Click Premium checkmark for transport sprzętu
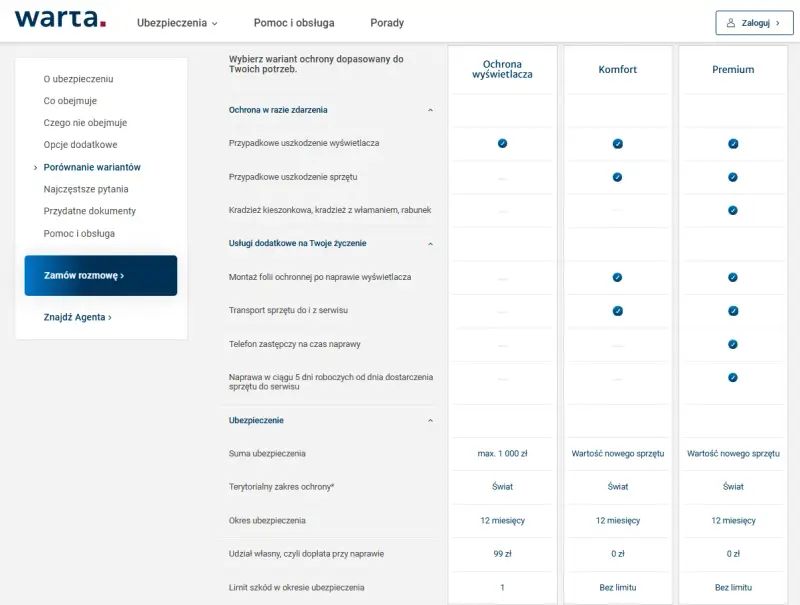Screen dimensions: 800x605 point(733,311)
